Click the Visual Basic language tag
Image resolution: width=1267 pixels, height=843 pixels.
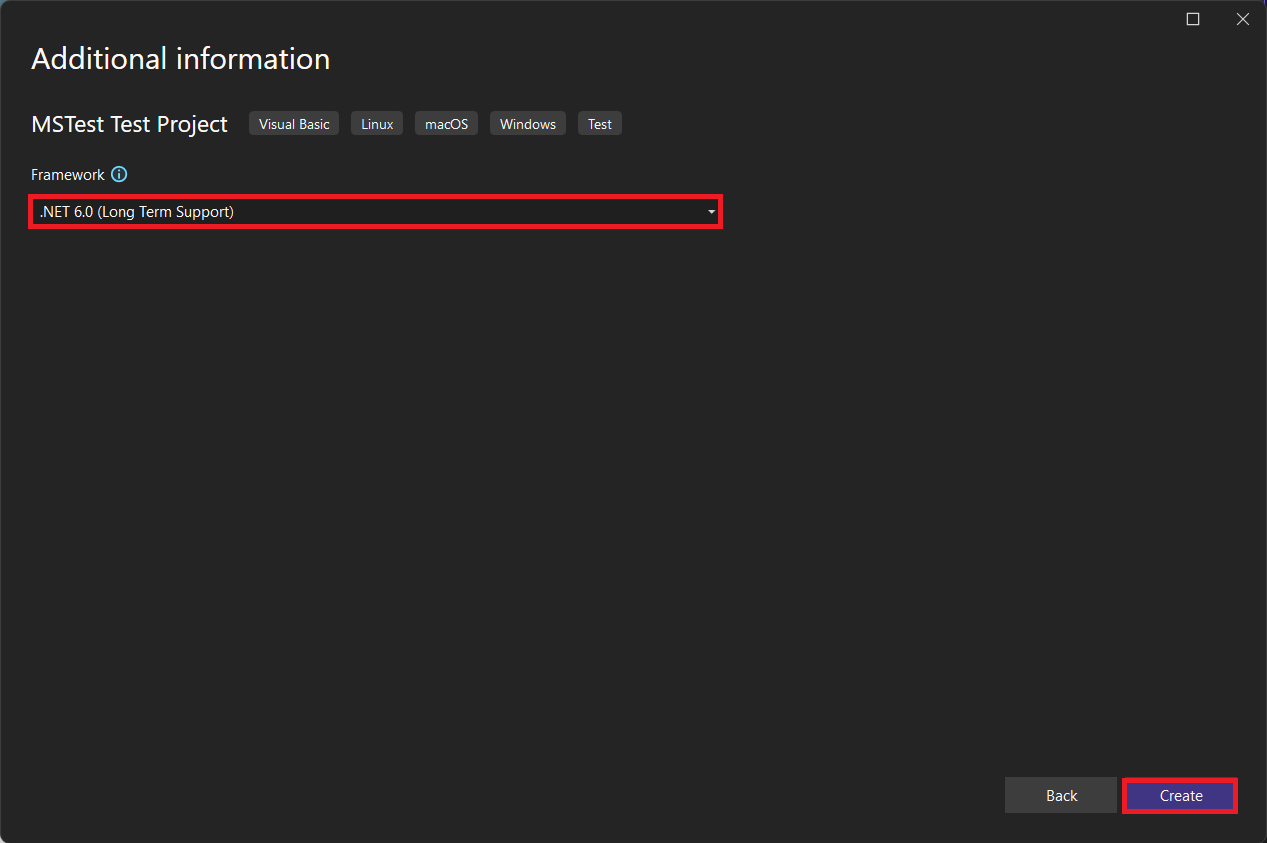pos(293,123)
